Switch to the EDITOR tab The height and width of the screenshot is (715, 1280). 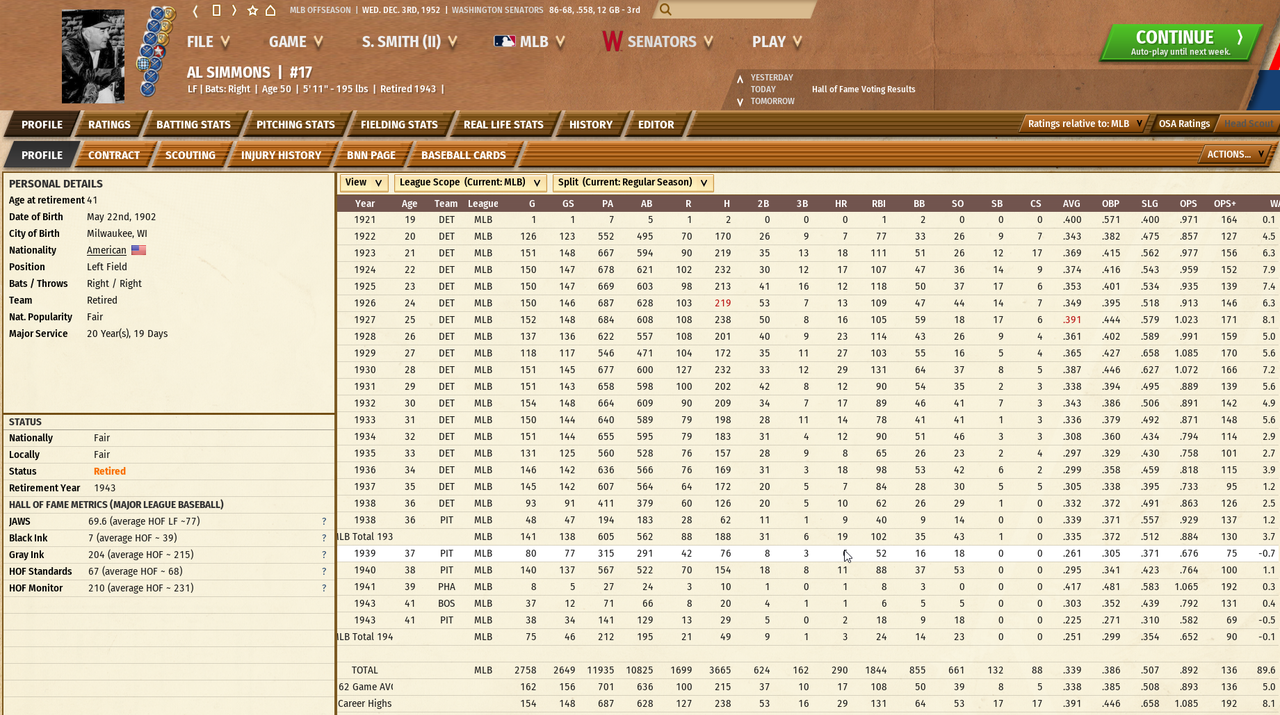pos(656,125)
